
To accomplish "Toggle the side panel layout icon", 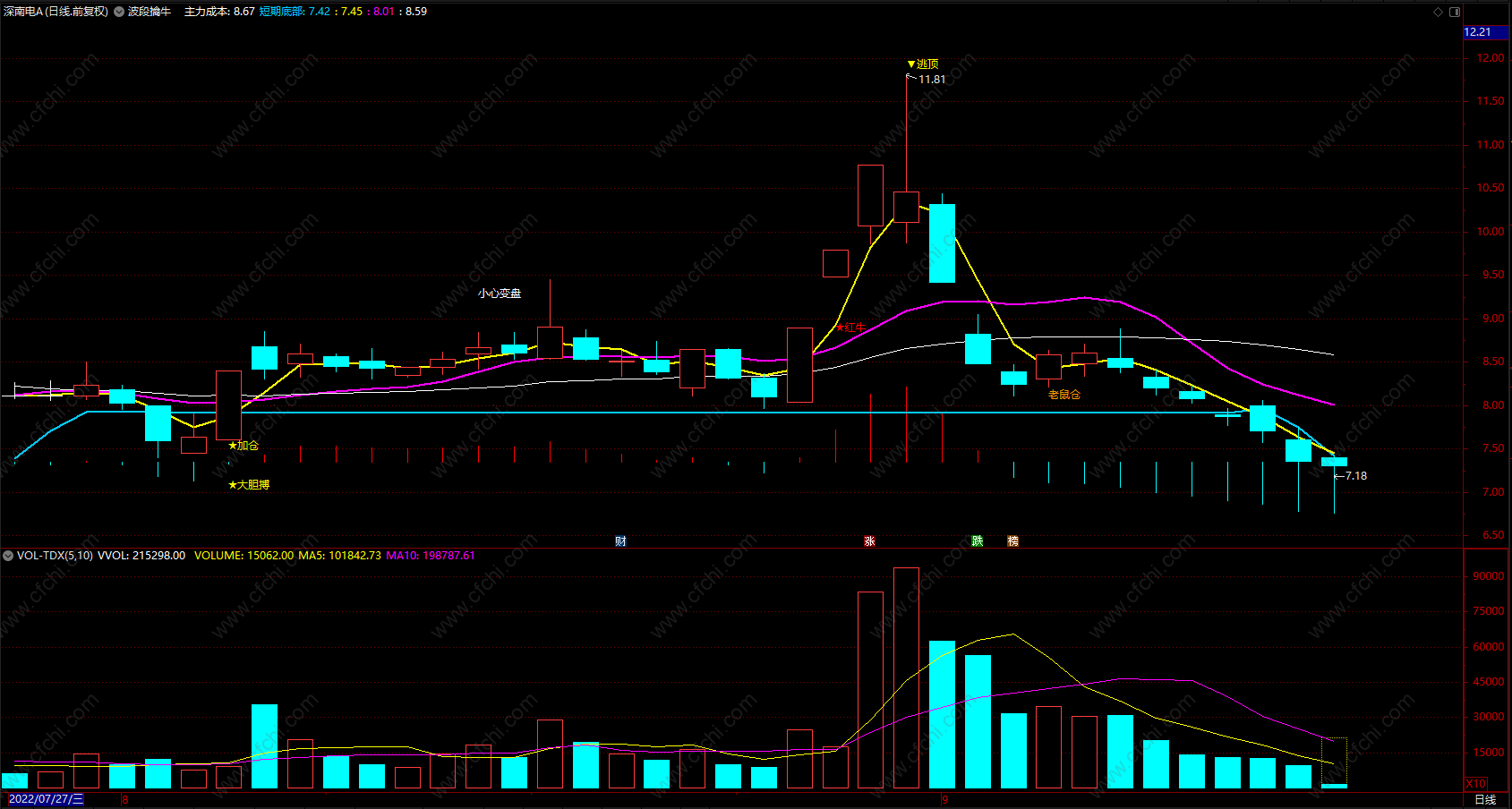I will tap(1455, 12).
